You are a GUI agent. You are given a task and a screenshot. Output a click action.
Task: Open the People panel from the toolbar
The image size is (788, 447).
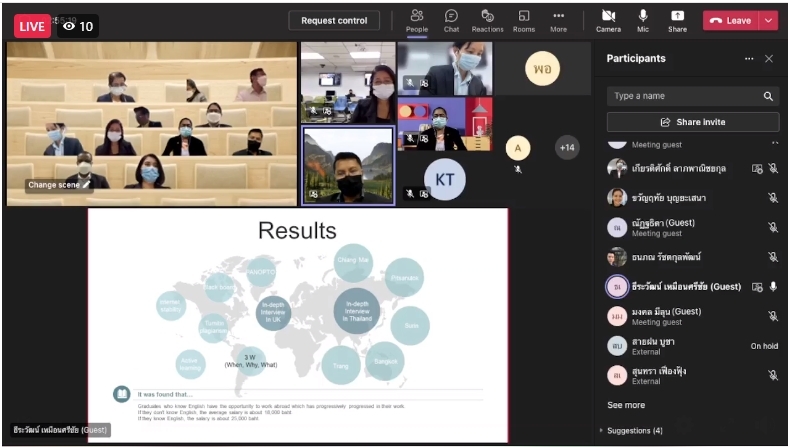click(417, 21)
